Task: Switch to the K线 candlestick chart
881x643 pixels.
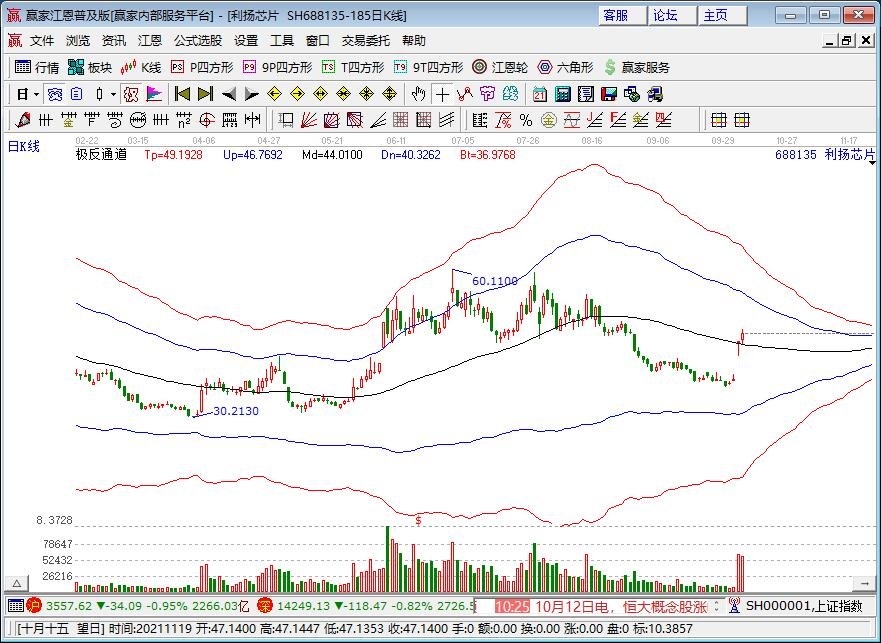Action: pos(141,67)
